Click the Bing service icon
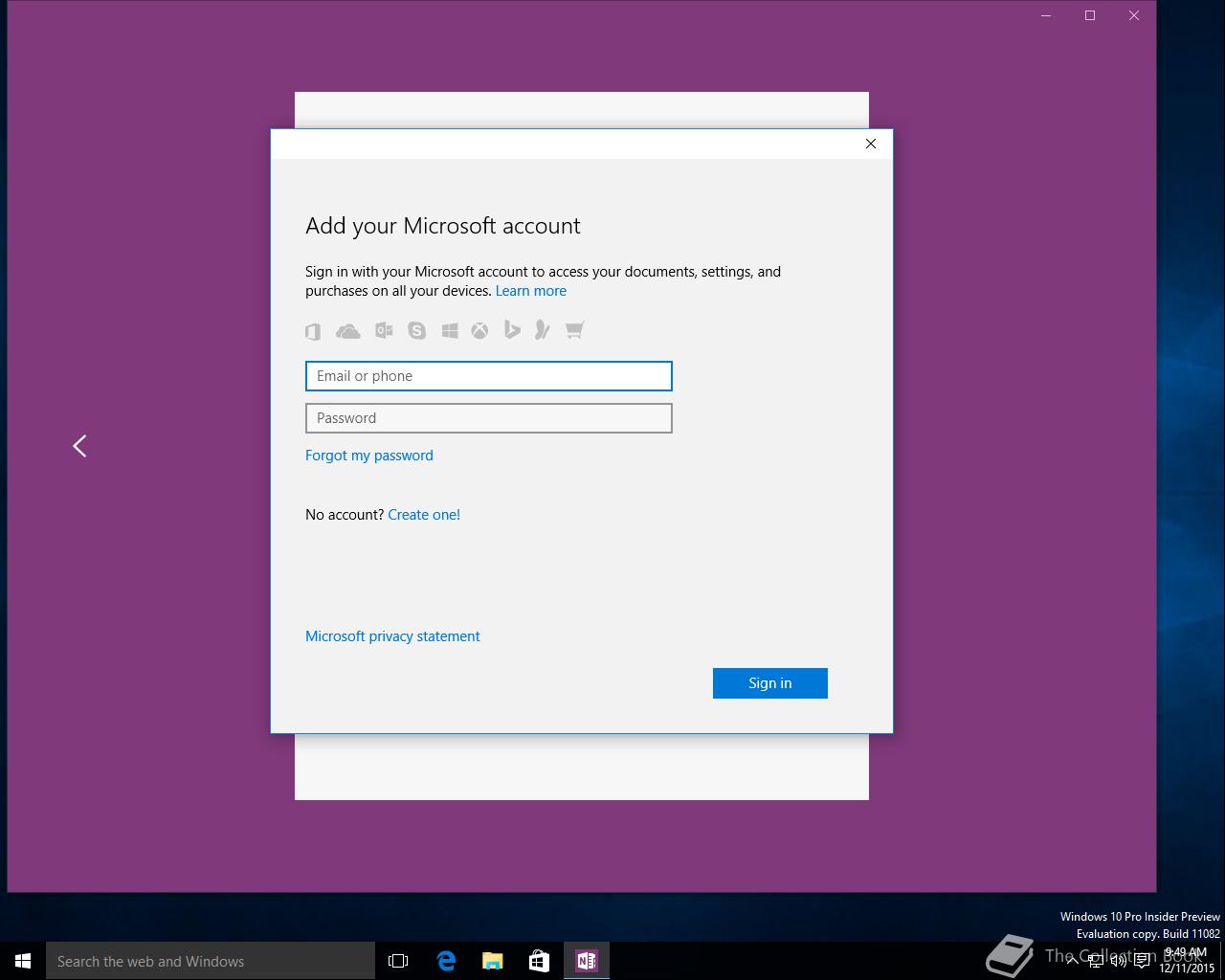This screenshot has width=1225, height=980. pos(512,329)
